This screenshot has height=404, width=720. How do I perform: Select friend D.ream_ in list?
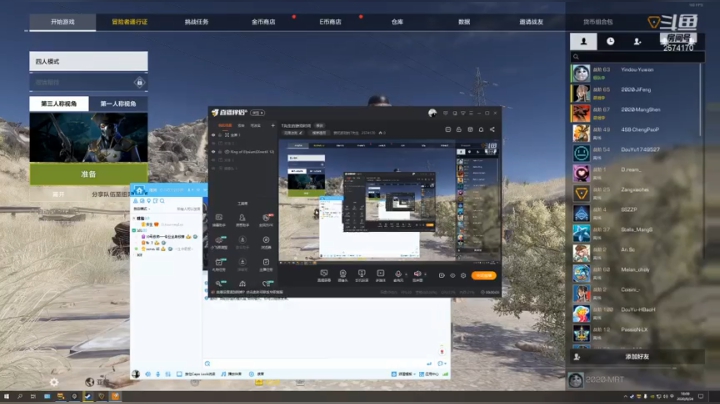636,173
